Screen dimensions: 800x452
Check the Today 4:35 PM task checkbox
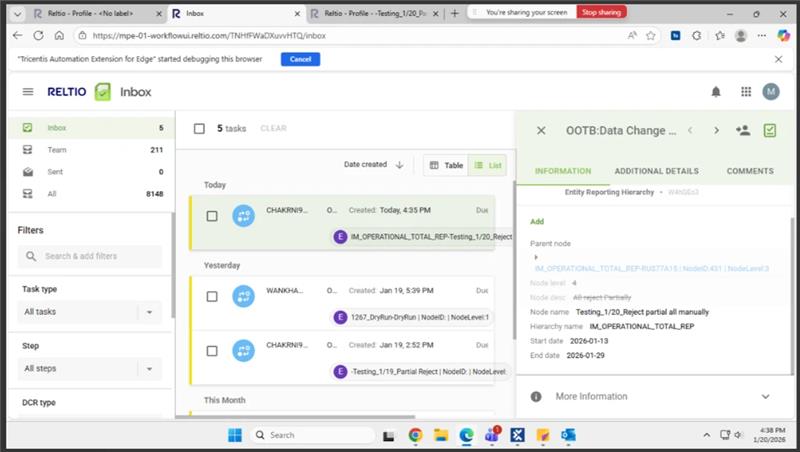click(x=212, y=216)
